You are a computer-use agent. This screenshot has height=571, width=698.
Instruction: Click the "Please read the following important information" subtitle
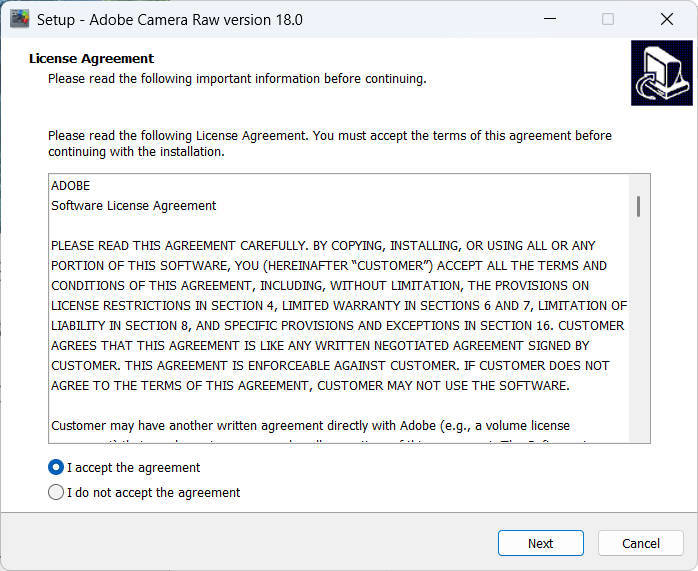pyautogui.click(x=237, y=79)
